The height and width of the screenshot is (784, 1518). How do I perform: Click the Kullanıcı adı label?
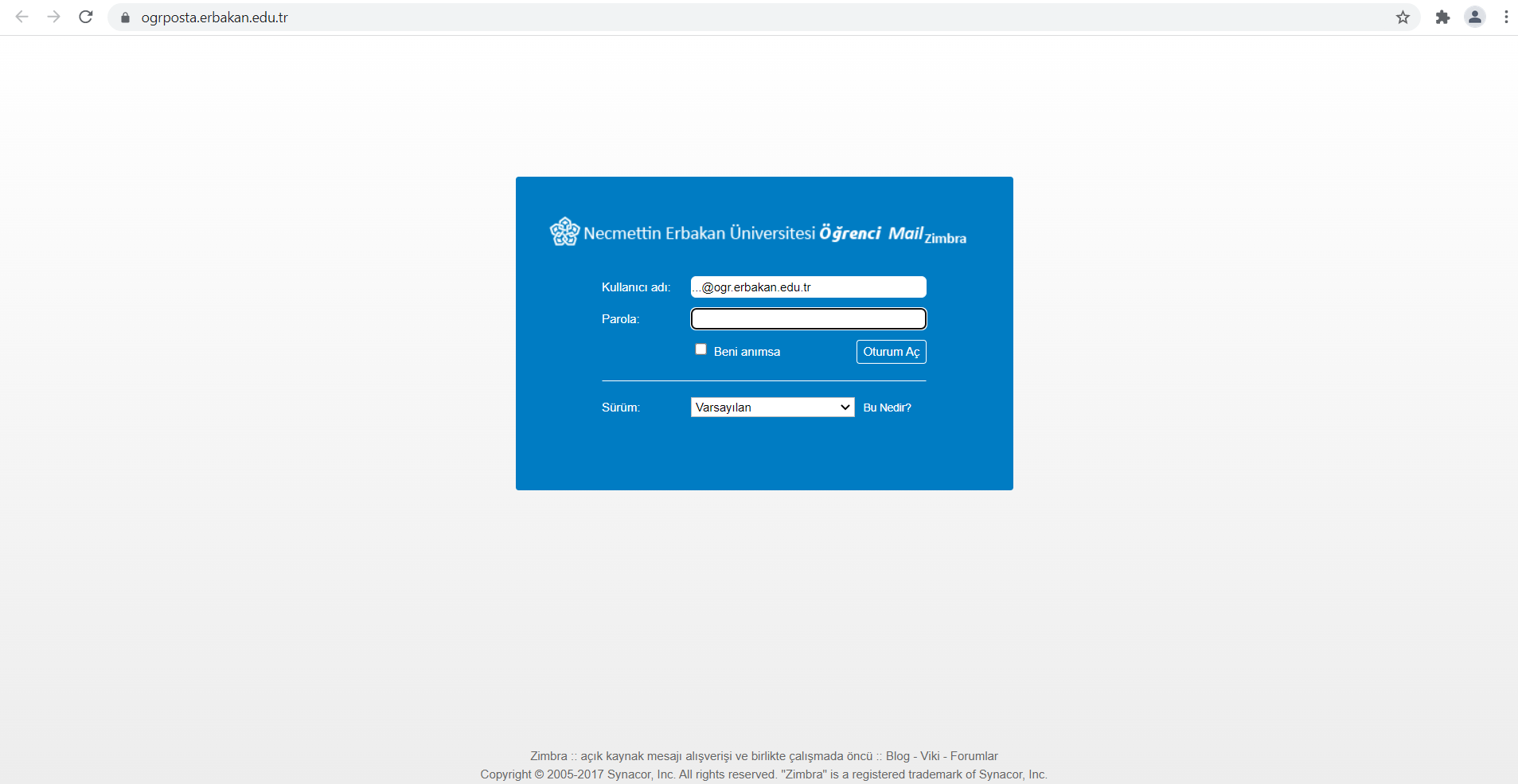coord(636,287)
